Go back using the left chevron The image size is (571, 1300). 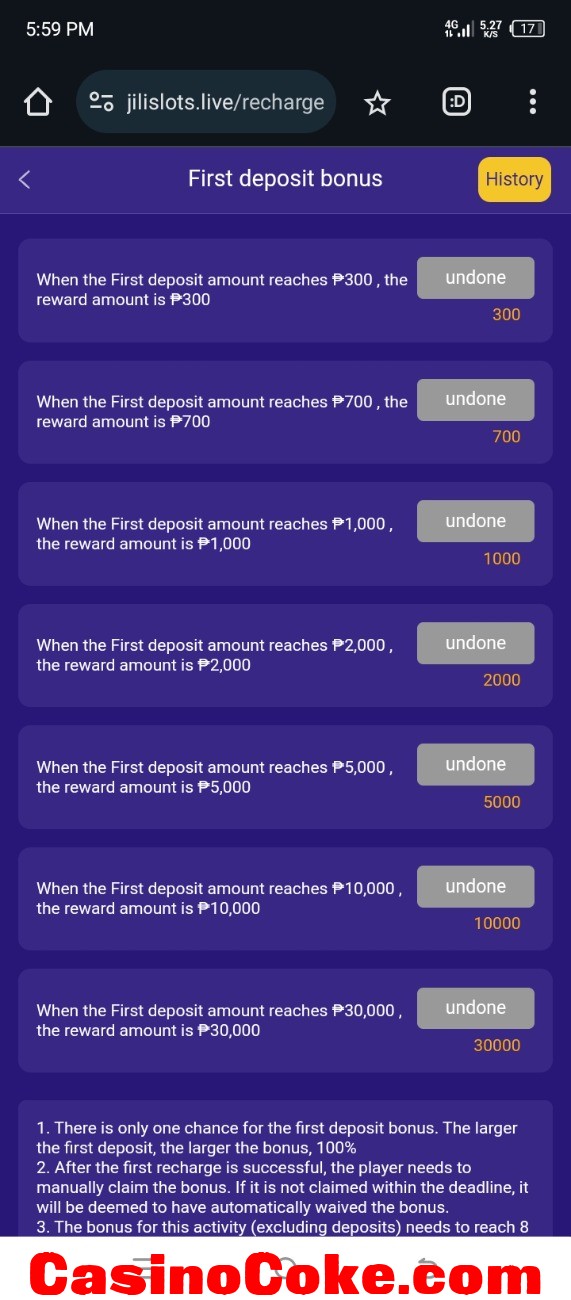25,179
